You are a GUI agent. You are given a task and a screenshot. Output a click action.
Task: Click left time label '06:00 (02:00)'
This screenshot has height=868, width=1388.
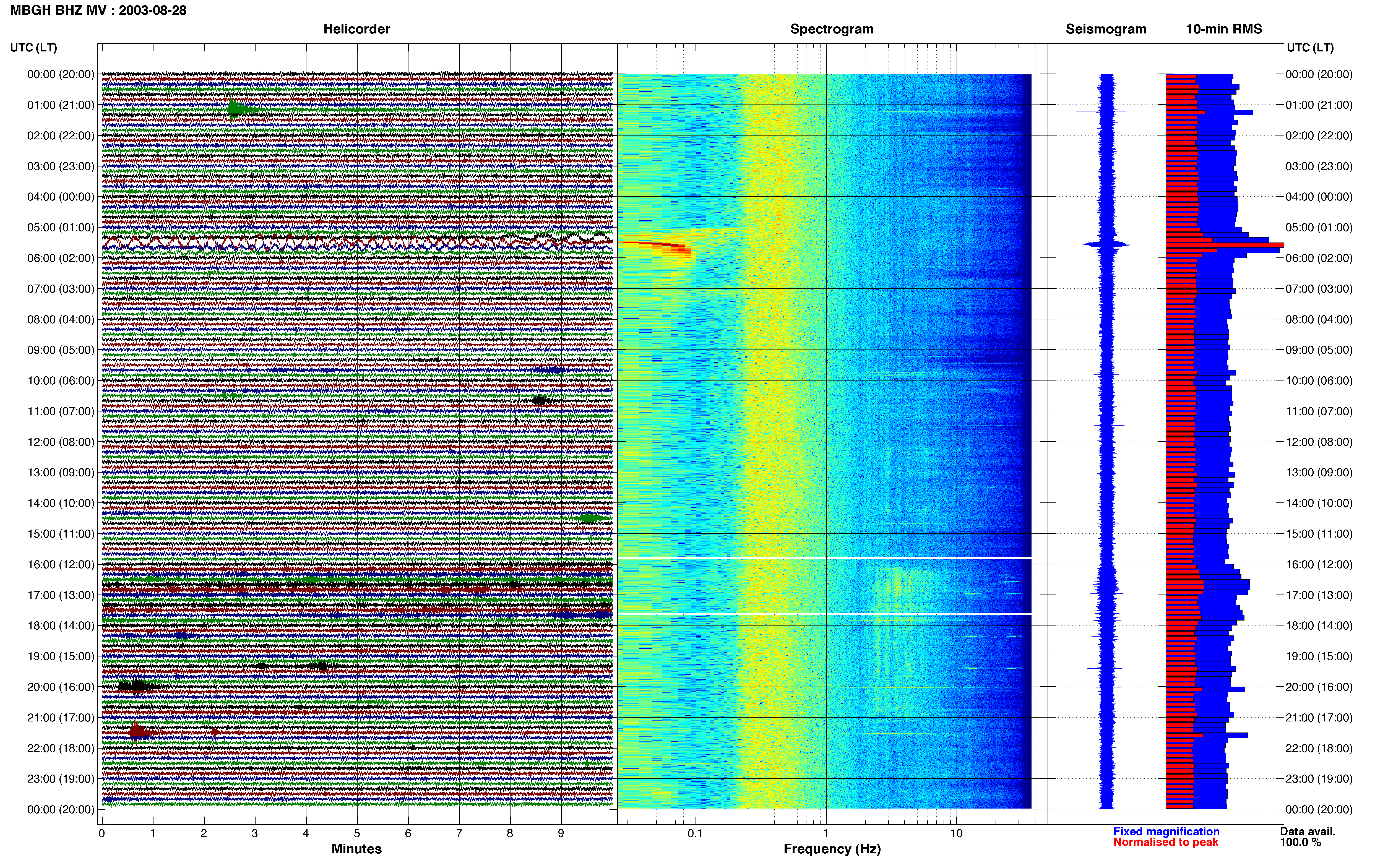coord(60,258)
